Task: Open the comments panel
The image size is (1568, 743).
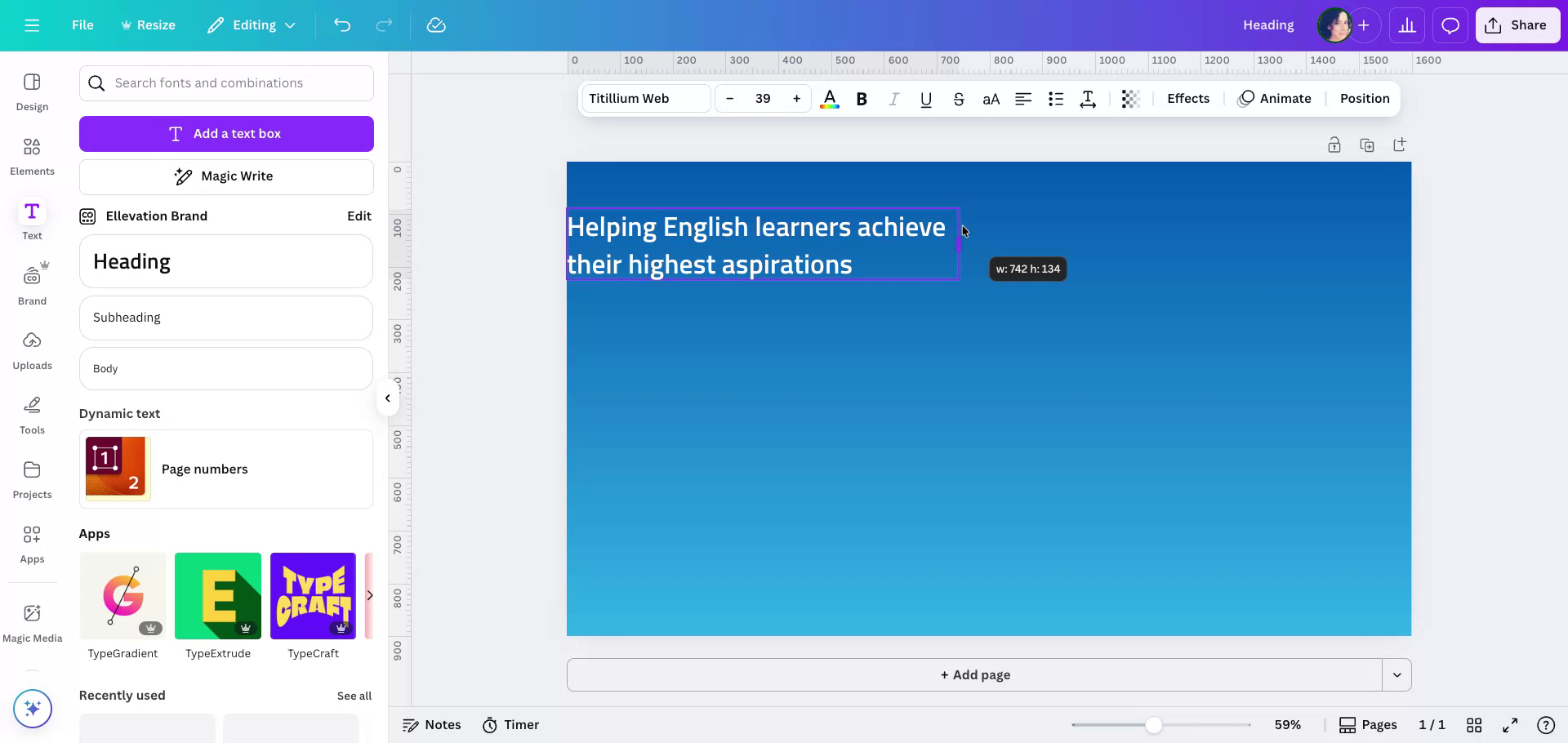Action: coord(1450,24)
